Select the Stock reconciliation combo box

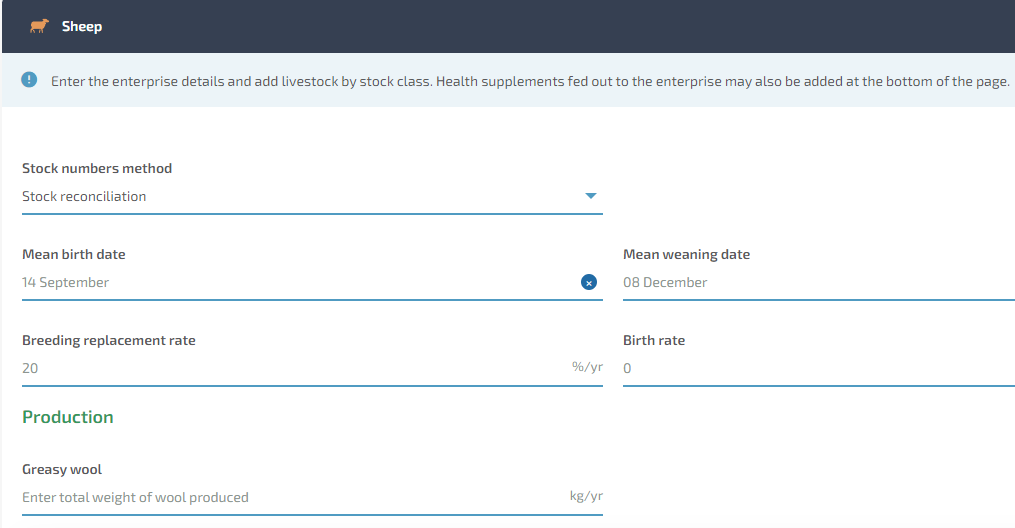tap(312, 197)
